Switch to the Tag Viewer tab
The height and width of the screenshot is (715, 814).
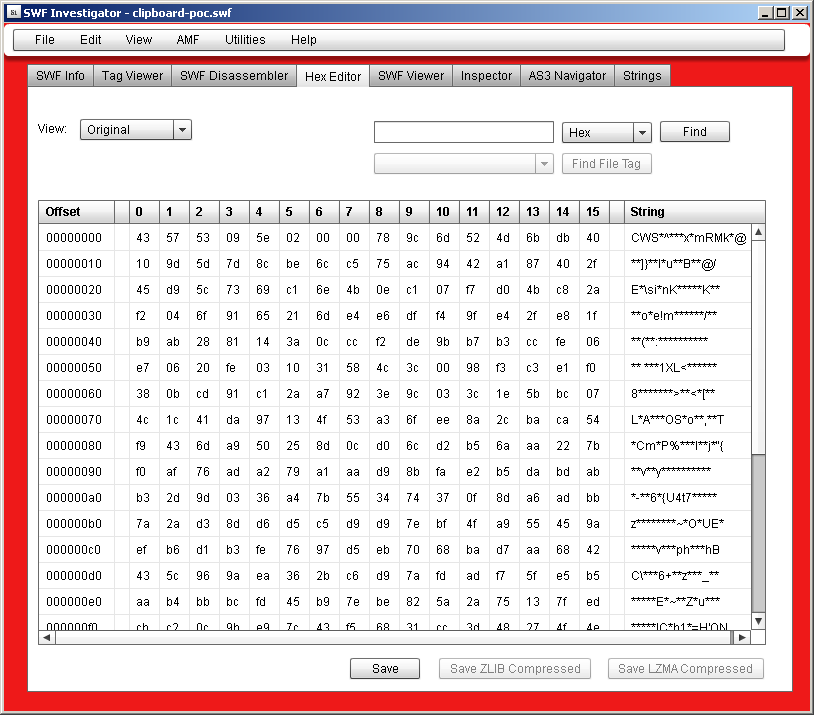pos(132,76)
